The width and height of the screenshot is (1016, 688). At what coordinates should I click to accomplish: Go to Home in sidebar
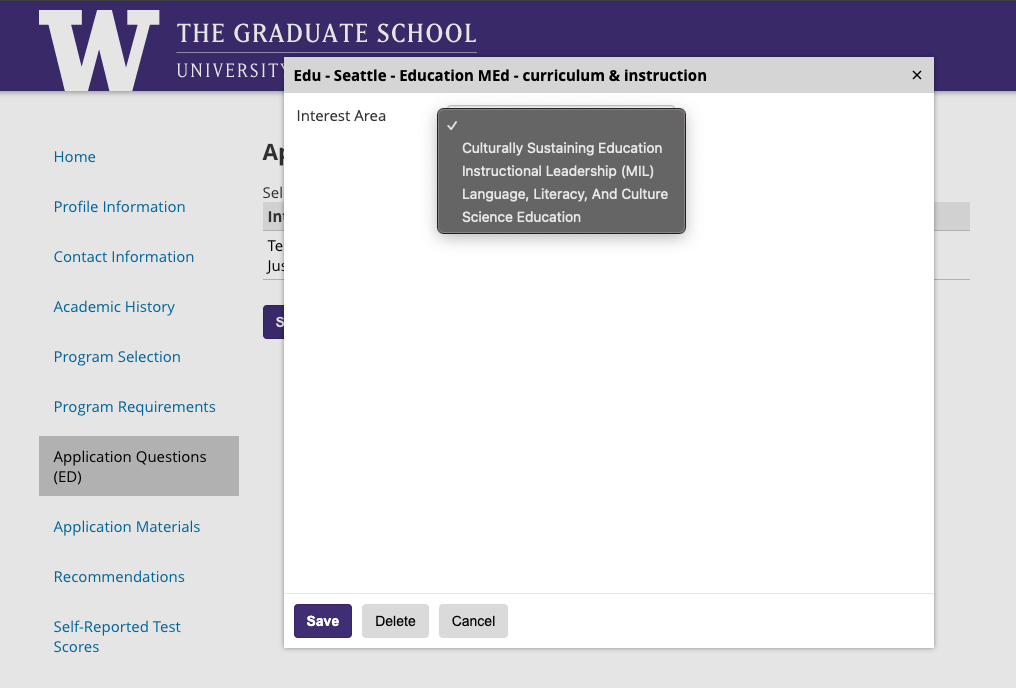point(75,157)
